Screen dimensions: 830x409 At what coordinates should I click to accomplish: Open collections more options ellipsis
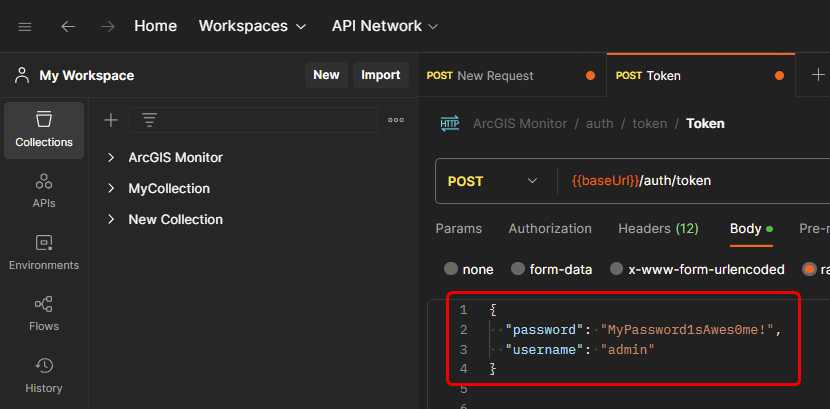coord(396,121)
